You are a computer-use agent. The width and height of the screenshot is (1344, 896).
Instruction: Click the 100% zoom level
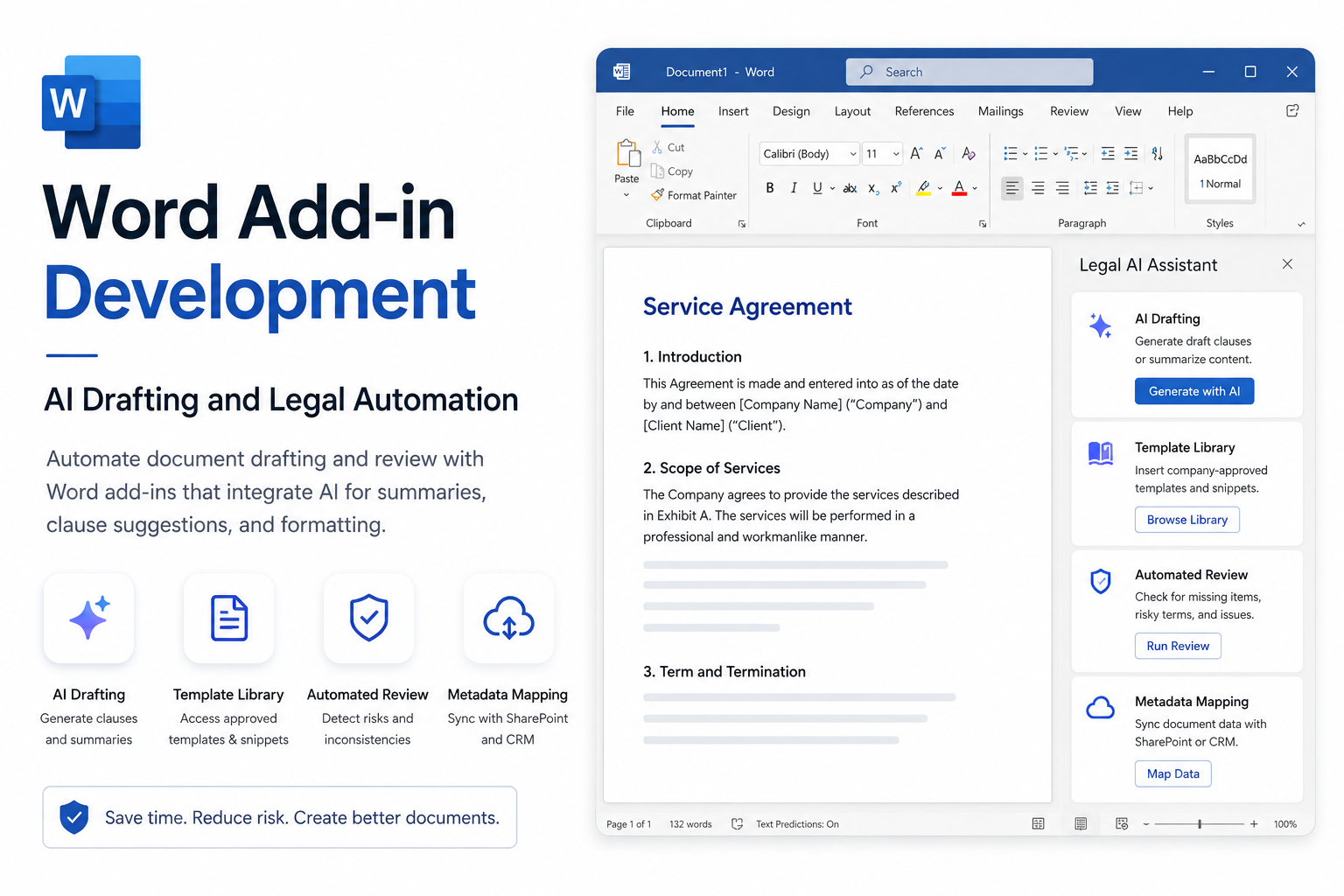(1285, 824)
